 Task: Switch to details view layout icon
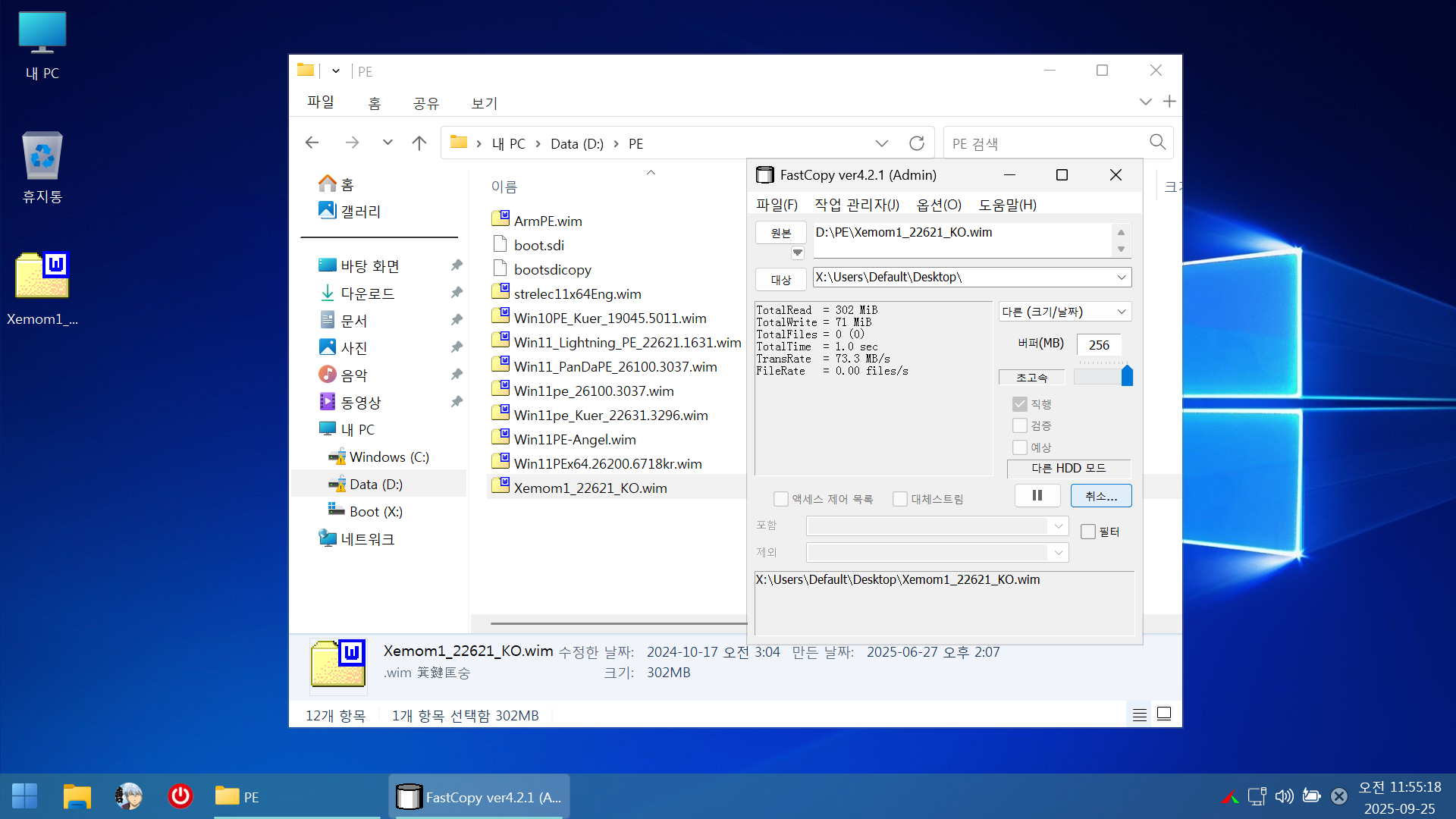1139,714
